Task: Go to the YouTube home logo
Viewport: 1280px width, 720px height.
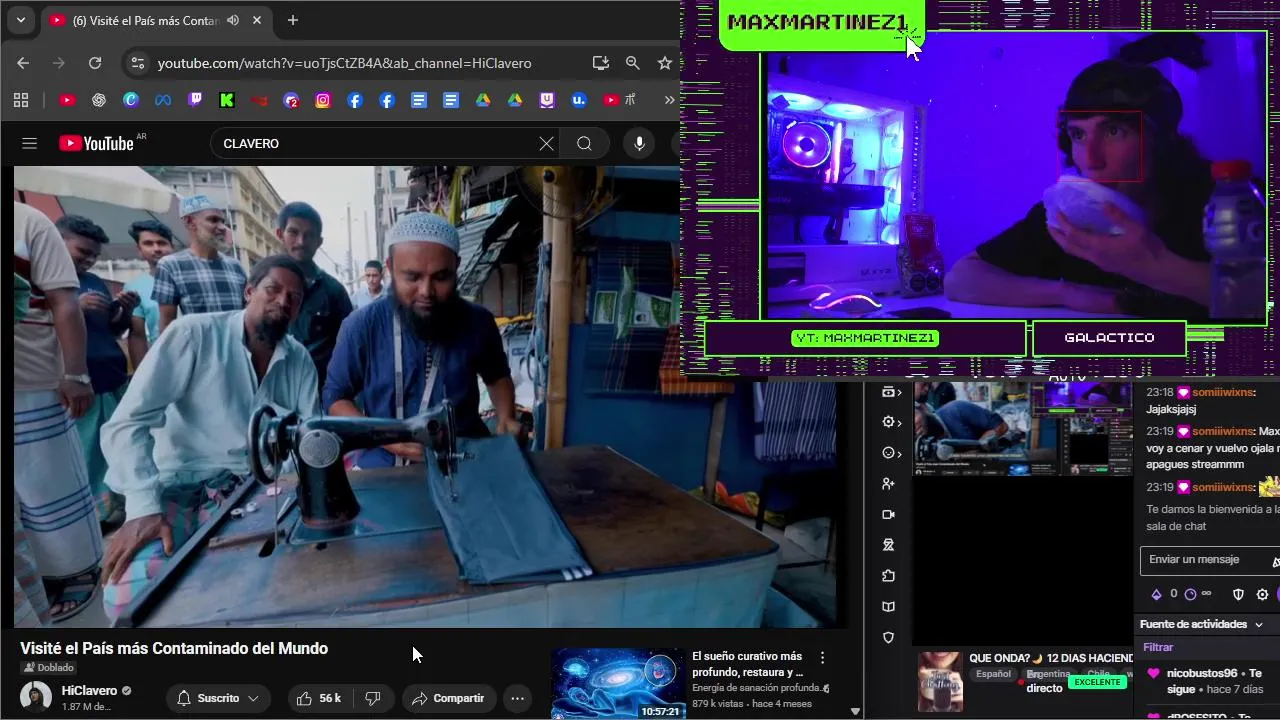Action: click(x=96, y=143)
